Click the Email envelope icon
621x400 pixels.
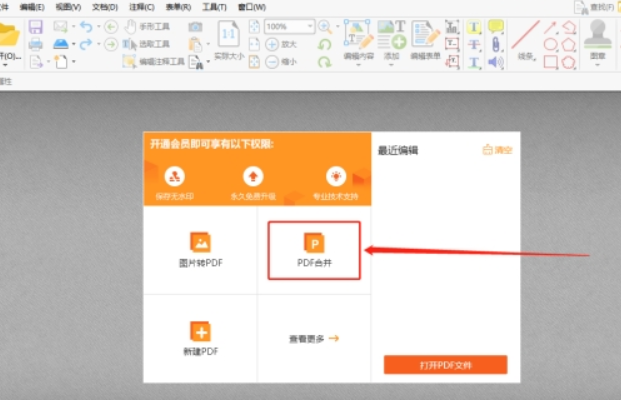pos(60,27)
